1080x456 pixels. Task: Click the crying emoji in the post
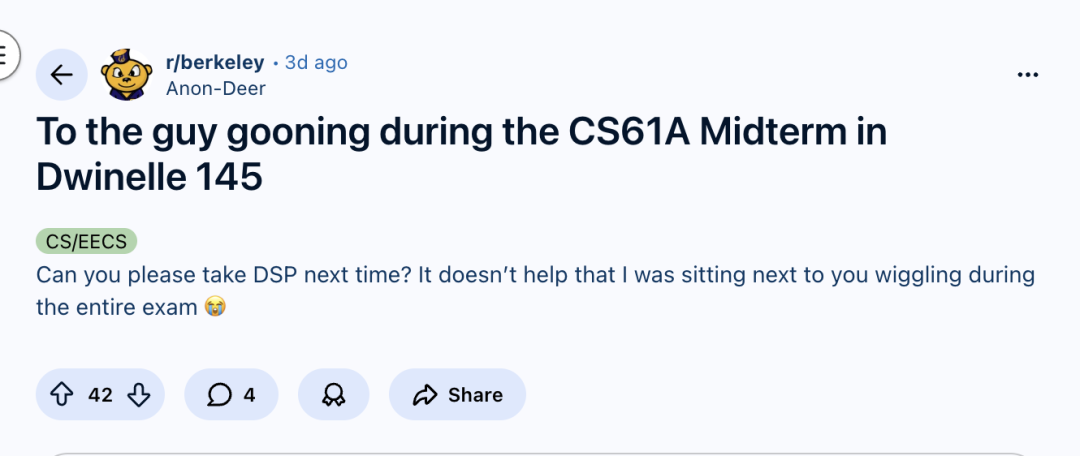point(214,307)
